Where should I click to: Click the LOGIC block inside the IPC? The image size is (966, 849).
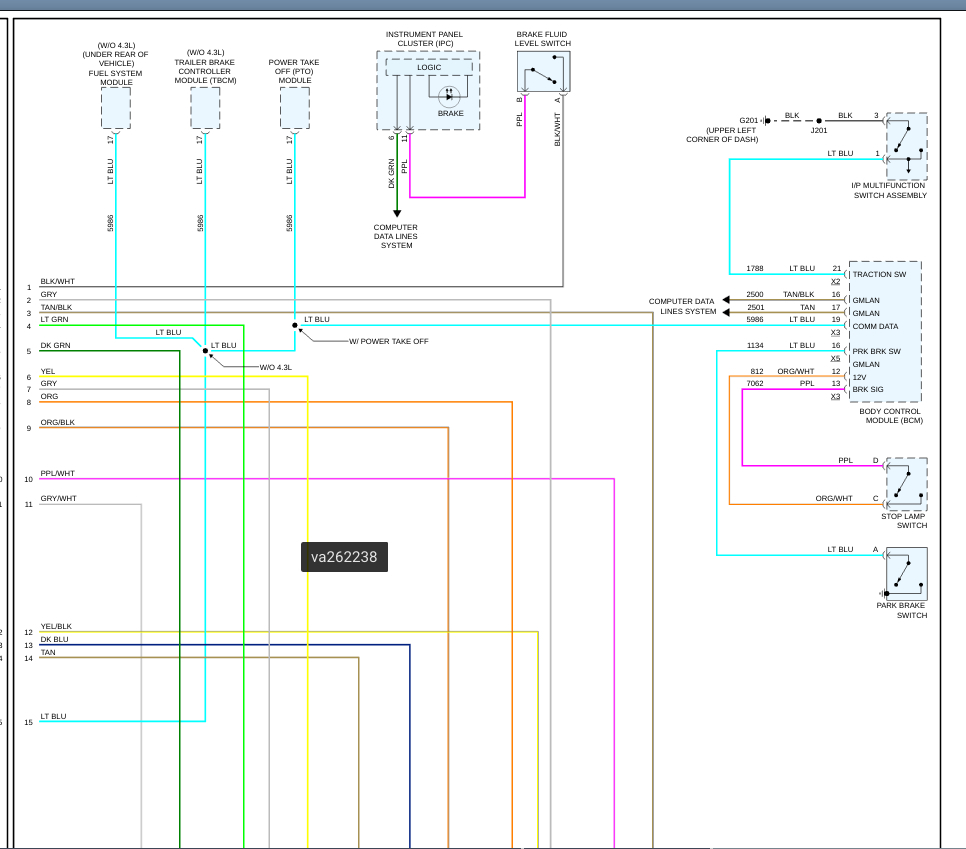[x=429, y=68]
